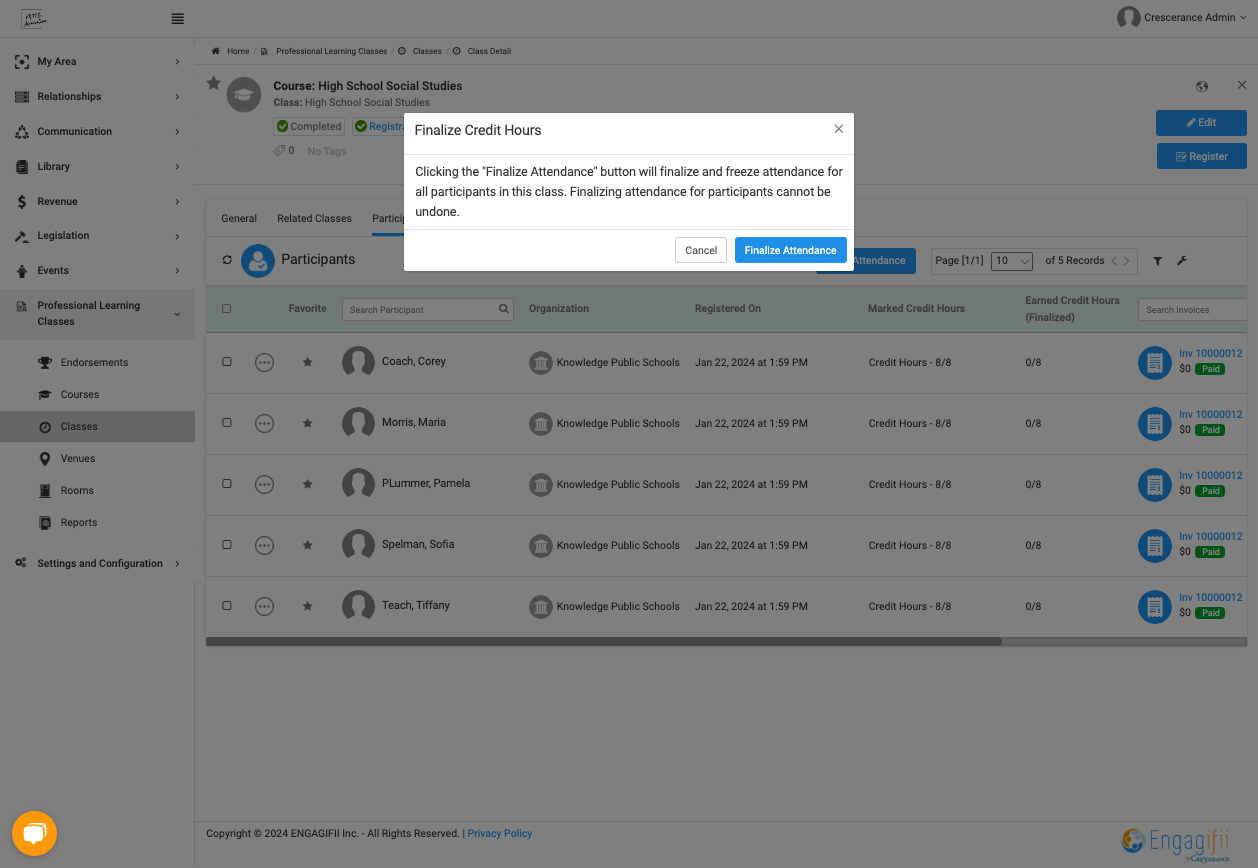Viewport: 1258px width, 868px height.
Task: Close the Finalize Credit Hours dialog with X
Action: pos(839,129)
